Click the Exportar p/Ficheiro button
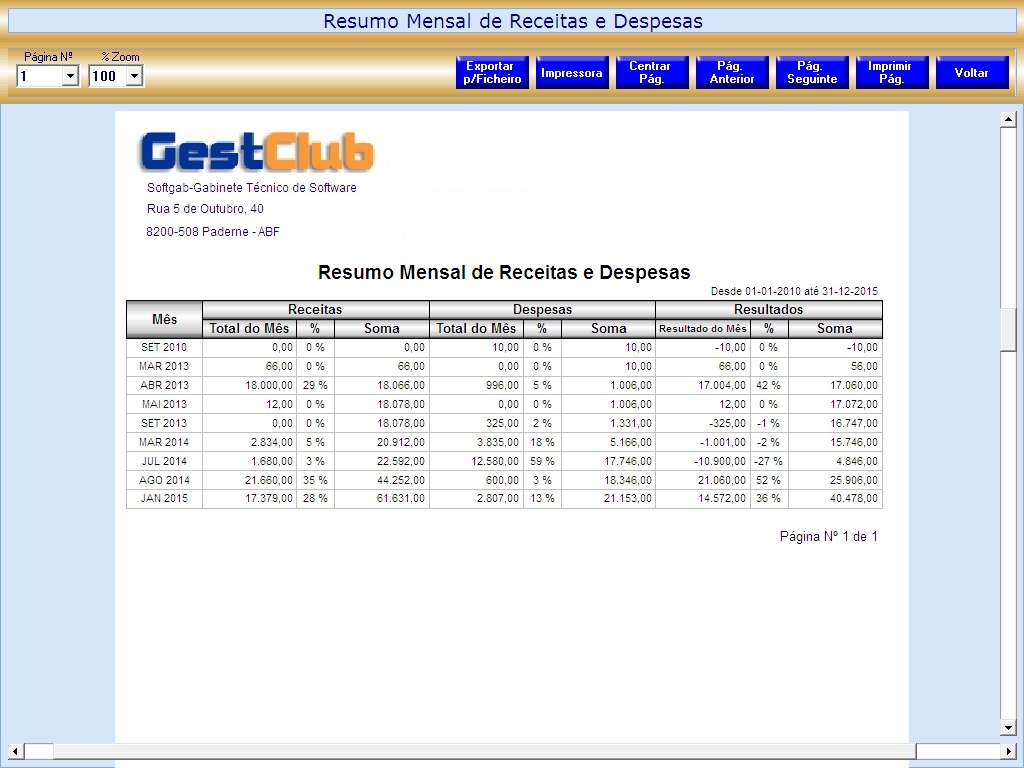Image resolution: width=1024 pixels, height=768 pixels. coord(492,73)
